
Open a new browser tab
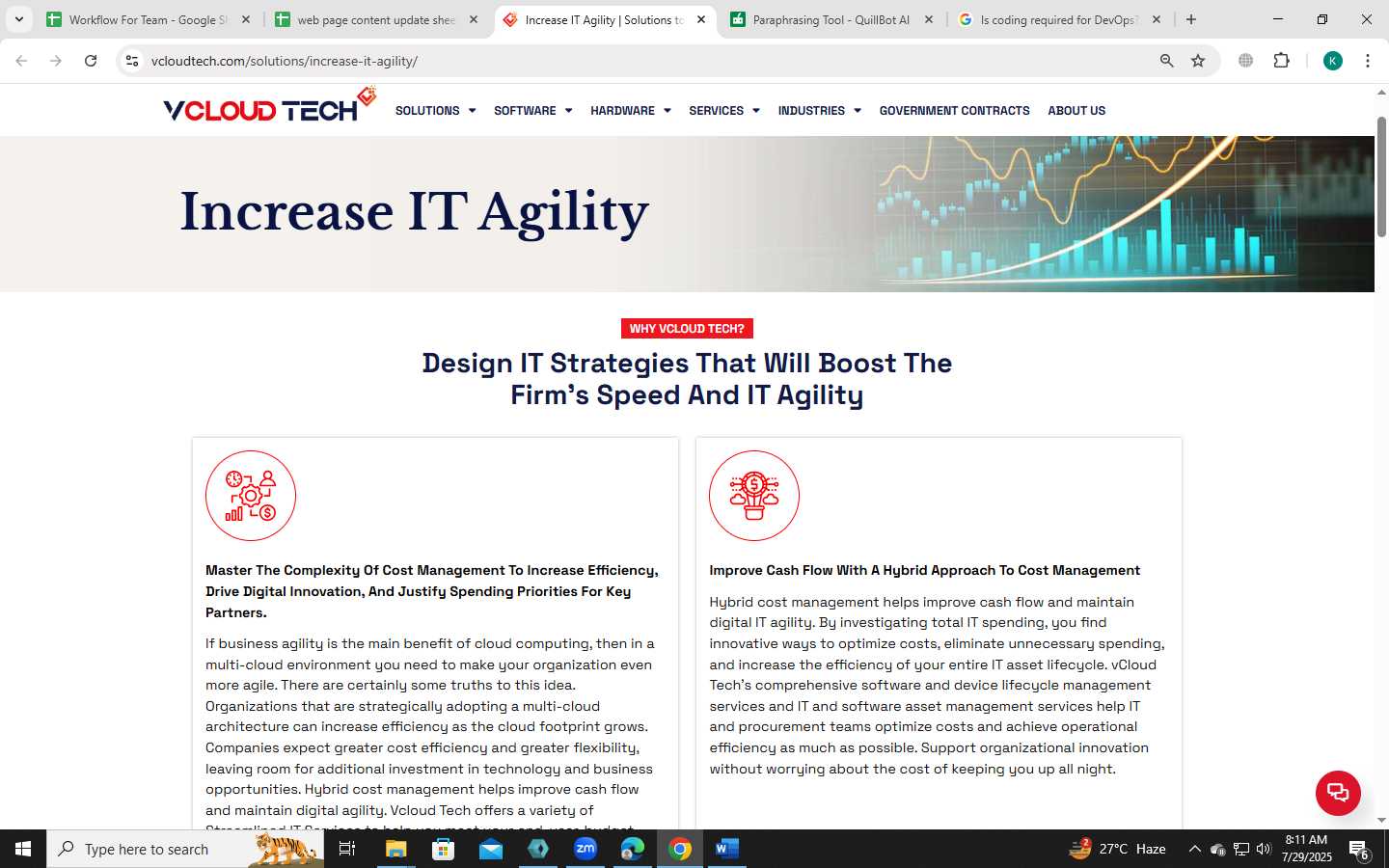click(1191, 19)
